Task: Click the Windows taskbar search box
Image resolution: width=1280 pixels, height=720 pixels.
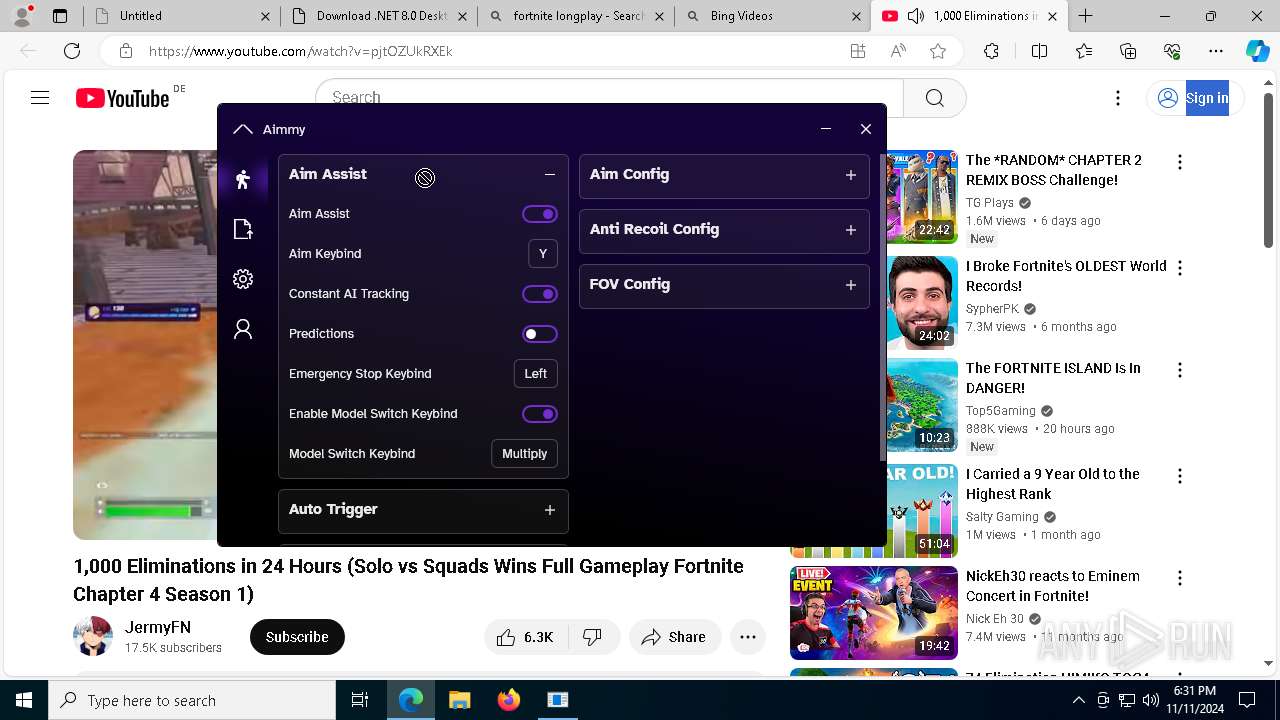Action: 192,700
